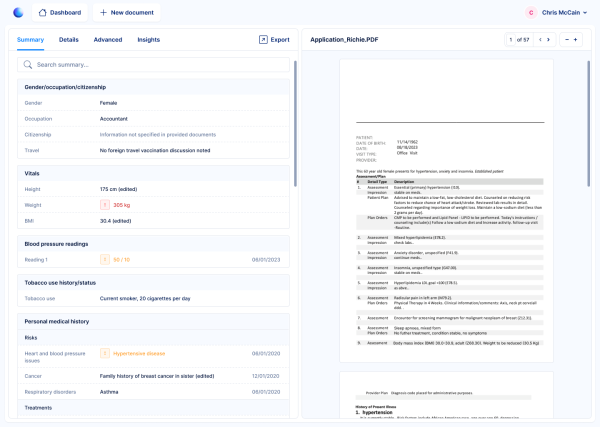The image size is (600, 427).
Task: Click the Application_Richie.PDF file title
Action: pos(344,40)
